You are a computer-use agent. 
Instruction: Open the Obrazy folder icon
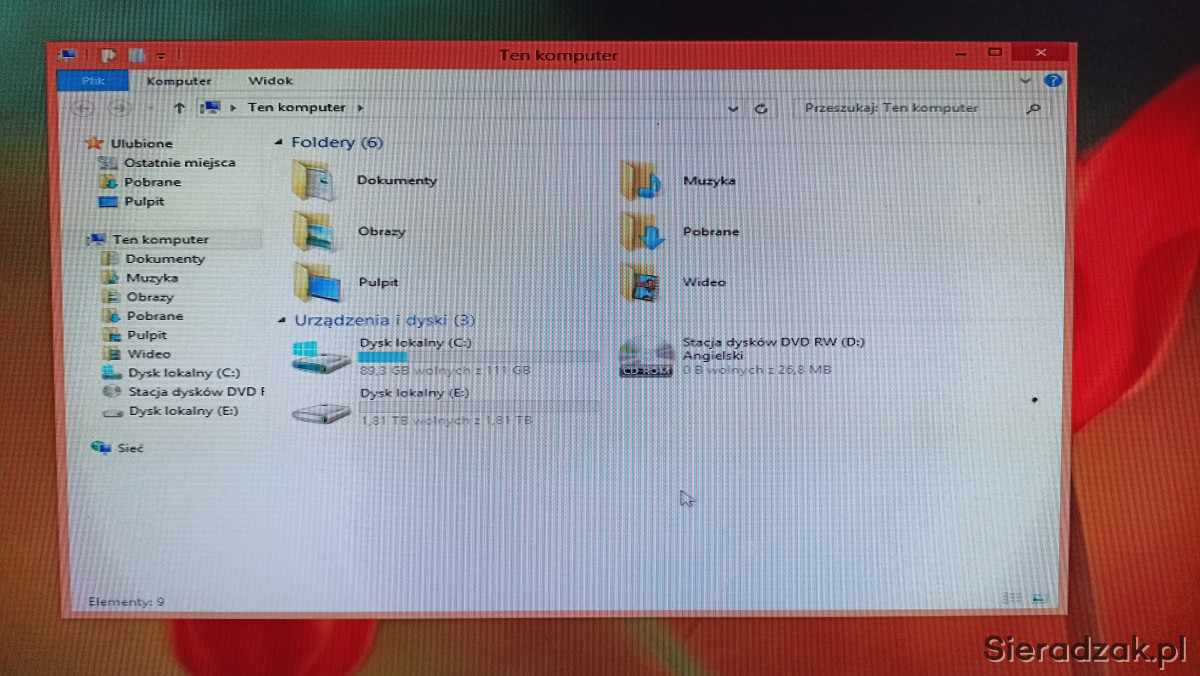pos(314,232)
